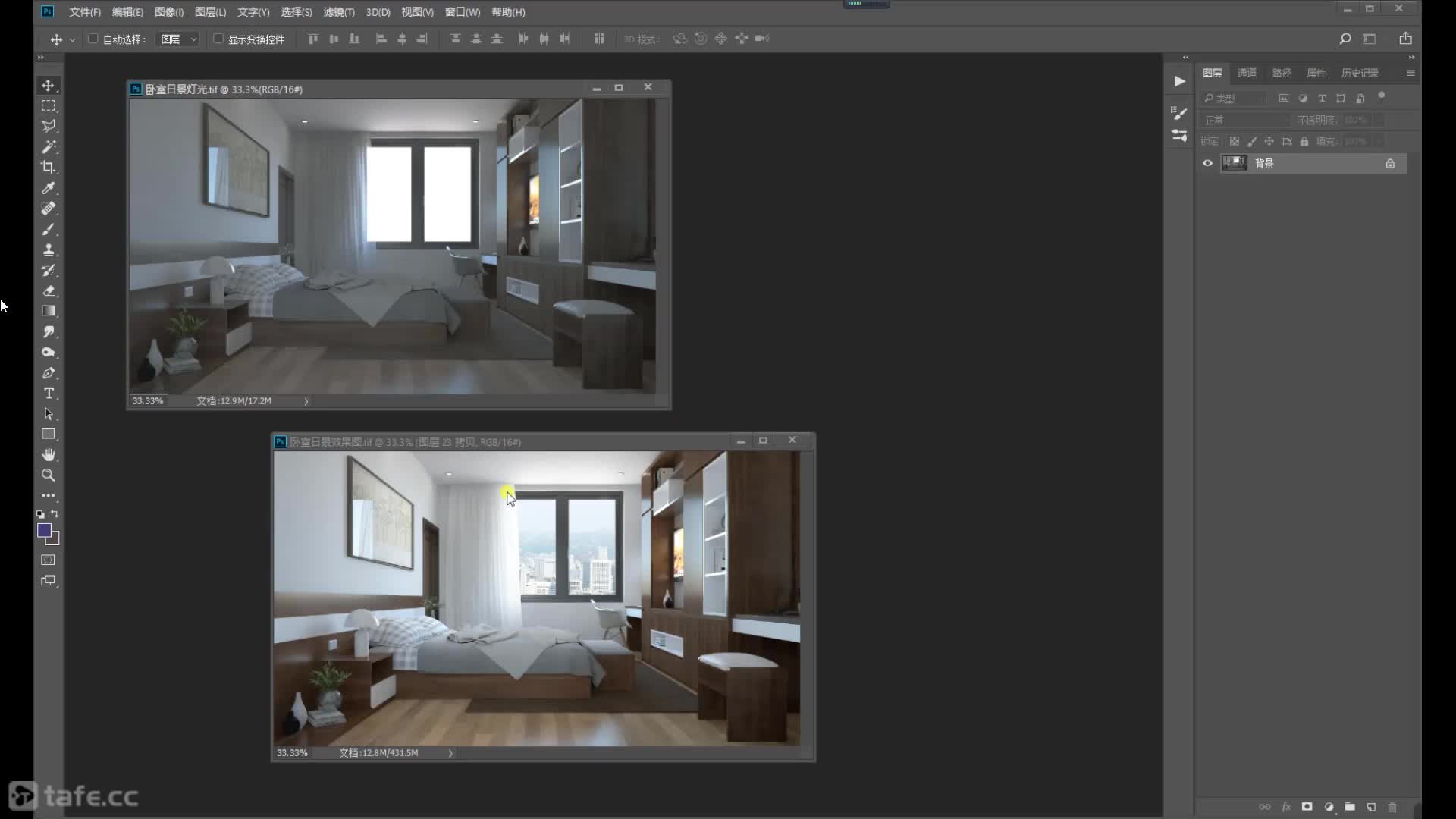This screenshot has width=1456, height=819.
Task: Select the Smudge tool
Action: tap(49, 331)
